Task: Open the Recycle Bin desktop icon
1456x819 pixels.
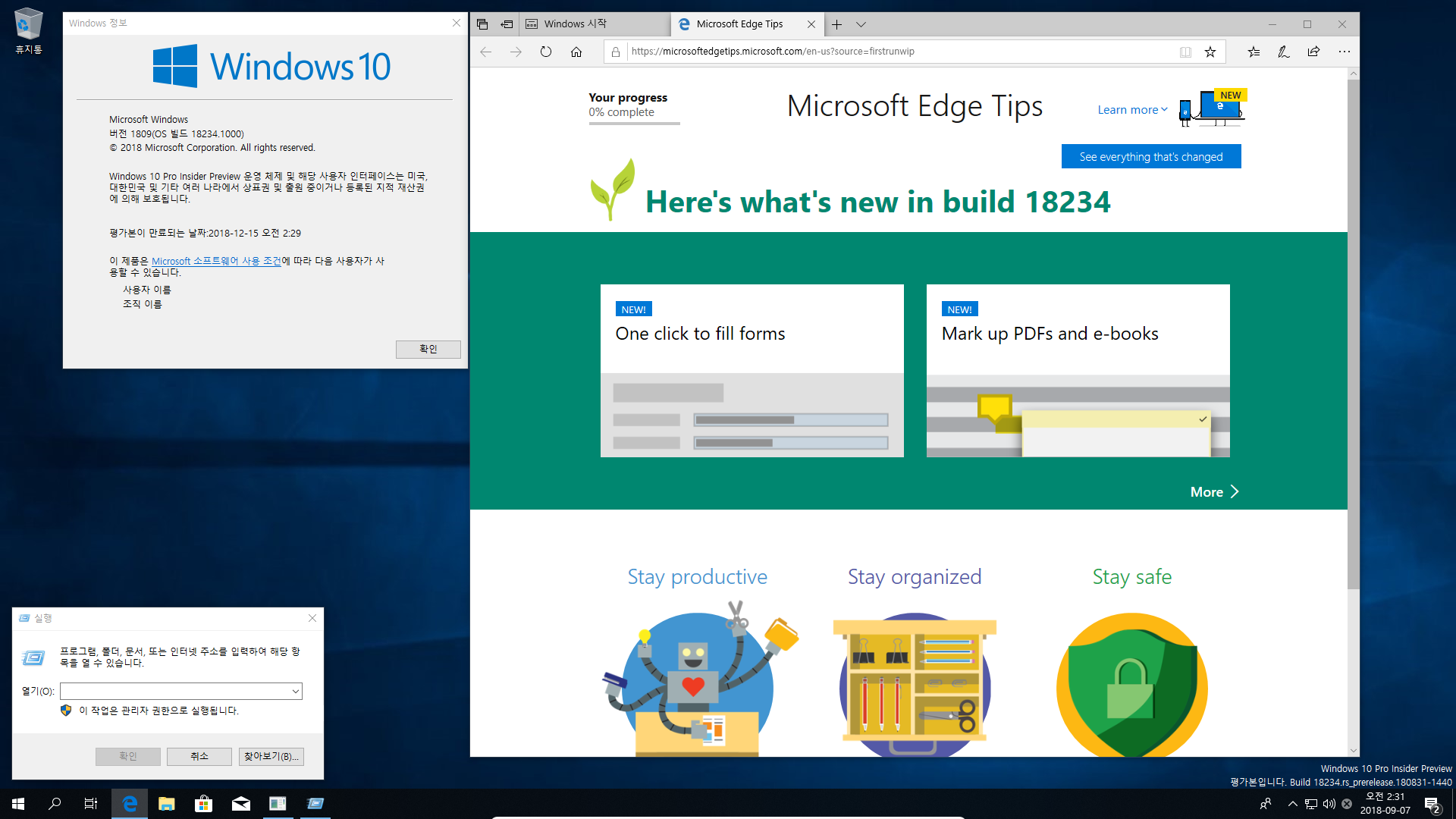Action: click(29, 32)
